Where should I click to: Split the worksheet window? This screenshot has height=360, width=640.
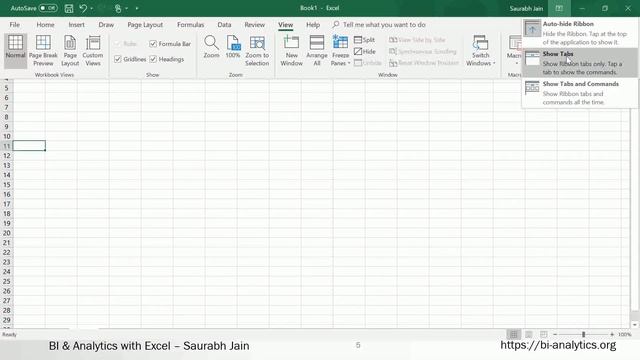[x=364, y=40]
